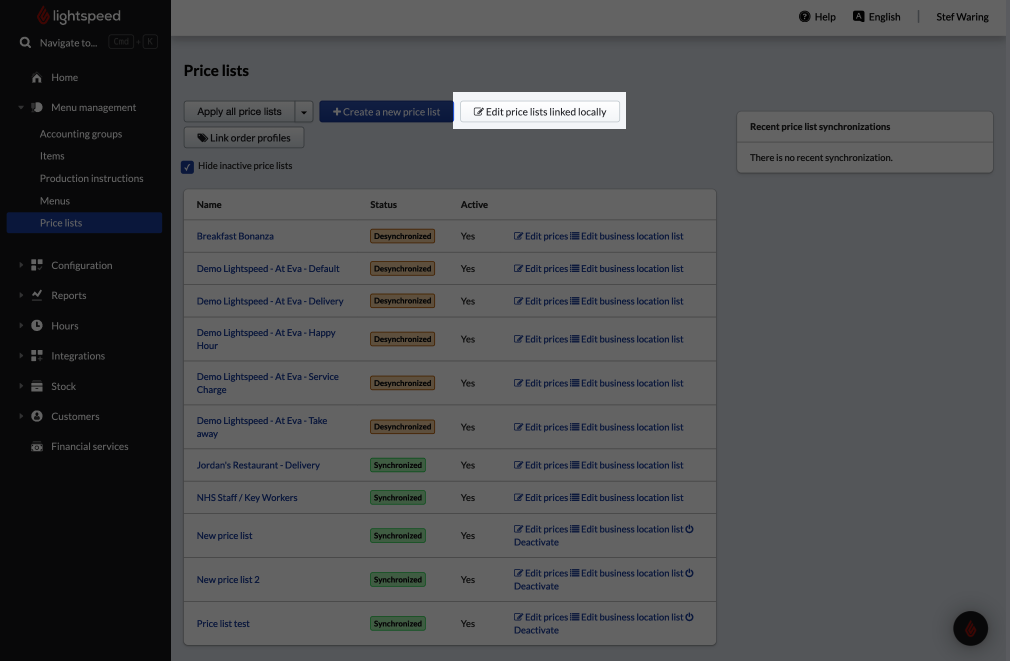Viewport: 1010px width, 661px height.
Task: Click list icon for Jordan's Restaurant - Delivery
Action: 575,465
